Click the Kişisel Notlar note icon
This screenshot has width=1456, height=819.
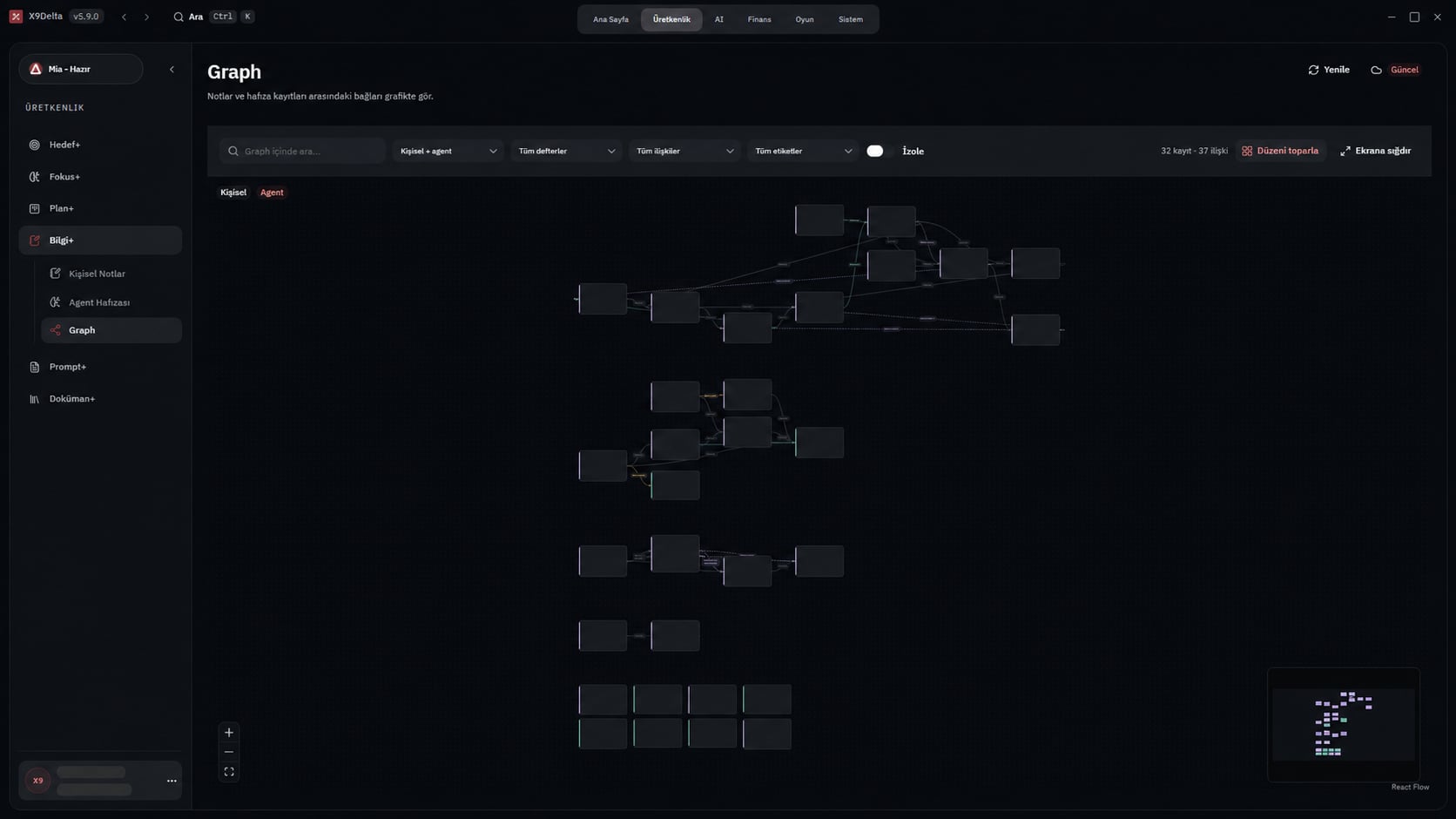coord(55,274)
